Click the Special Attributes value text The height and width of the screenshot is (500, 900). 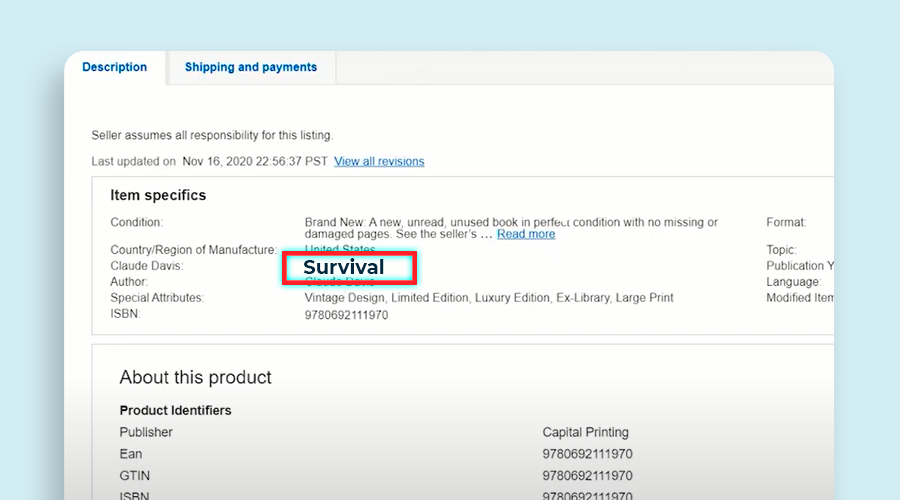tap(488, 298)
